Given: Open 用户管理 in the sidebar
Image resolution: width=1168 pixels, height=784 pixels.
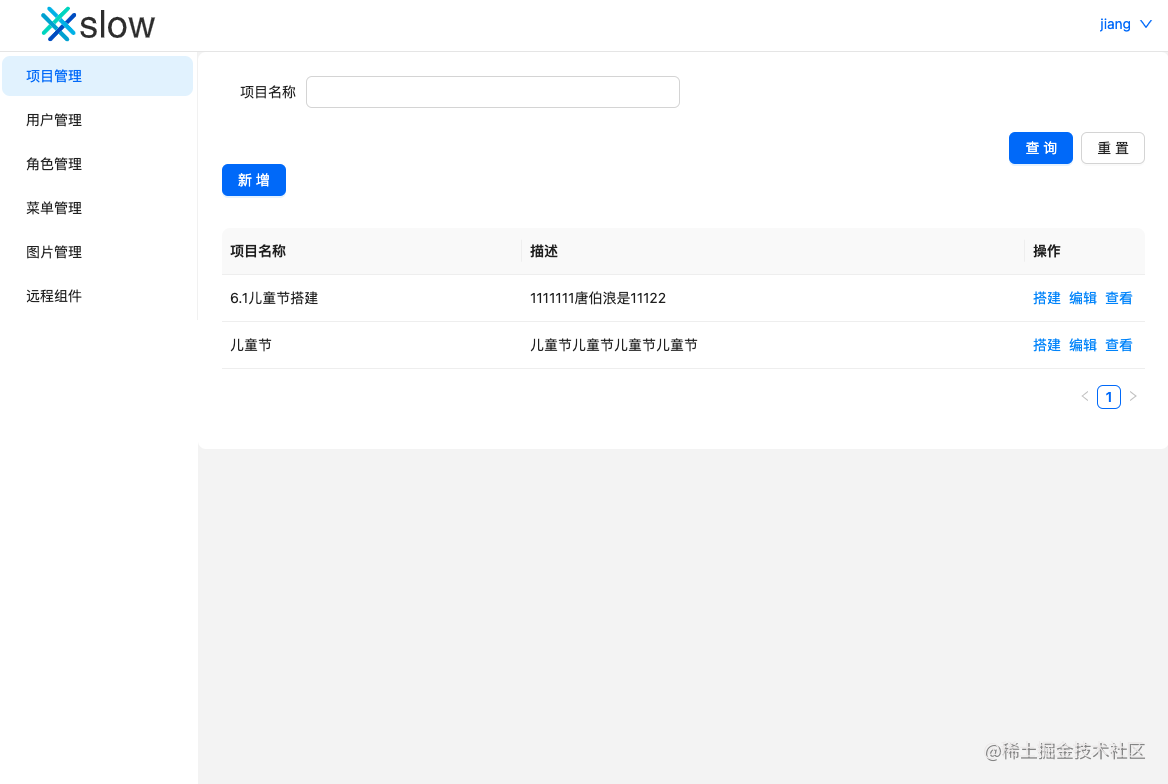Looking at the screenshot, I should click(x=98, y=120).
